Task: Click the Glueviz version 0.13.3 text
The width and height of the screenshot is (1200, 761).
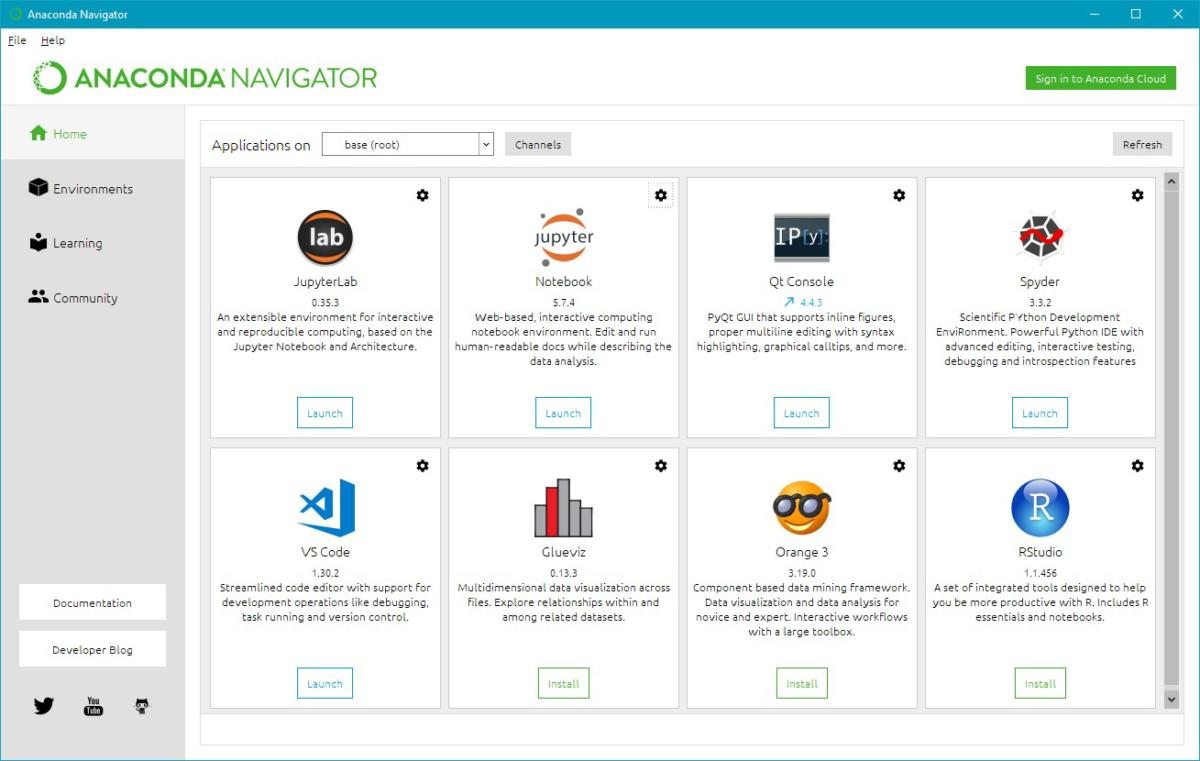Action: [x=563, y=573]
